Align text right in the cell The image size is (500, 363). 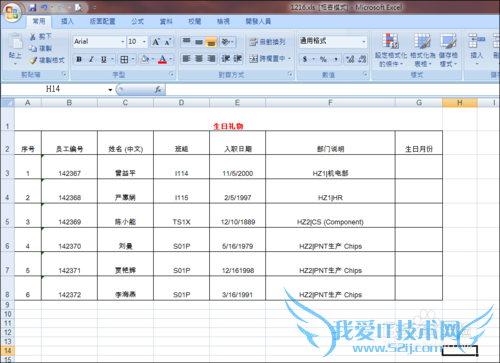(x=211, y=59)
